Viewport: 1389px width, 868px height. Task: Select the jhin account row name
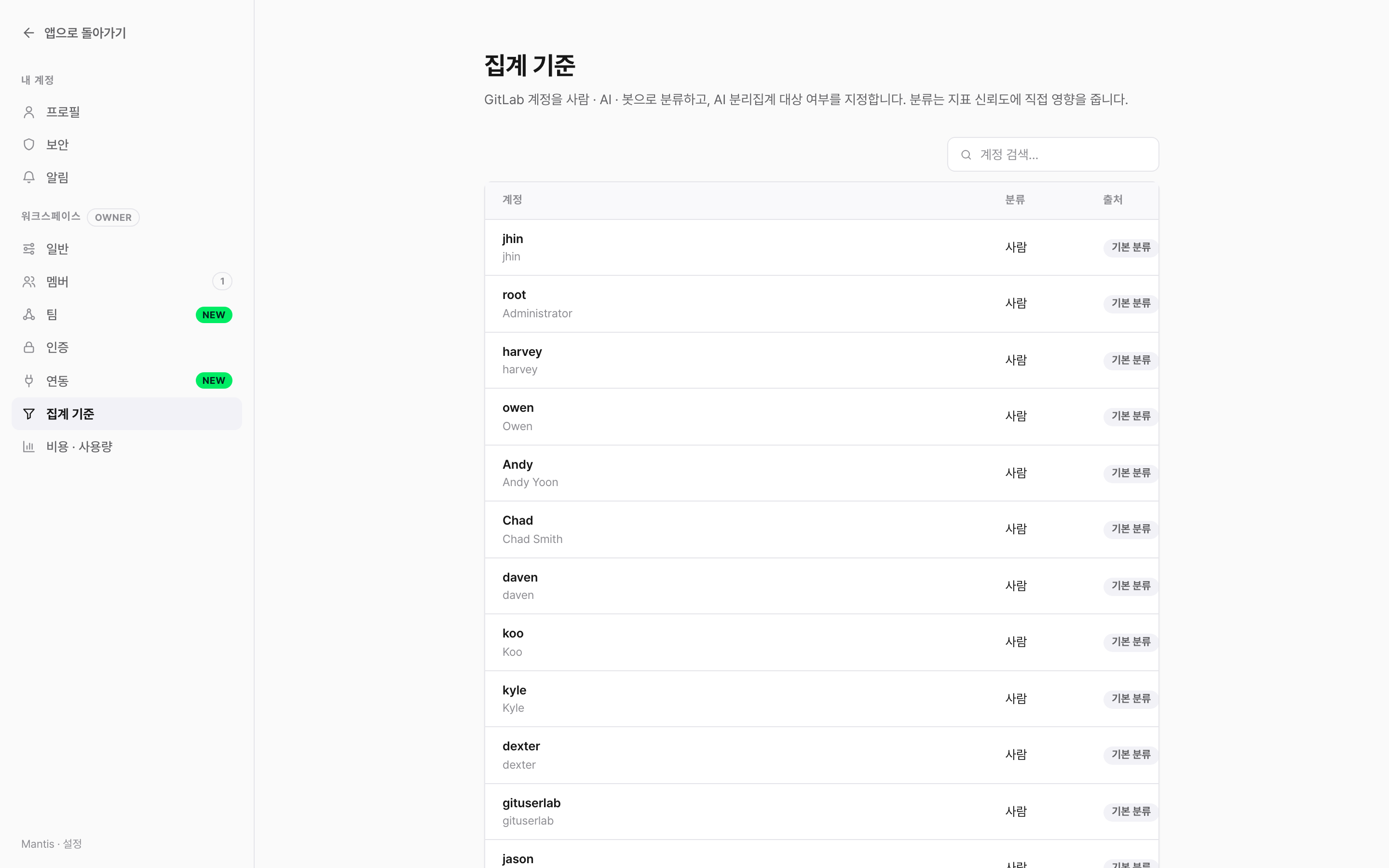click(x=513, y=239)
